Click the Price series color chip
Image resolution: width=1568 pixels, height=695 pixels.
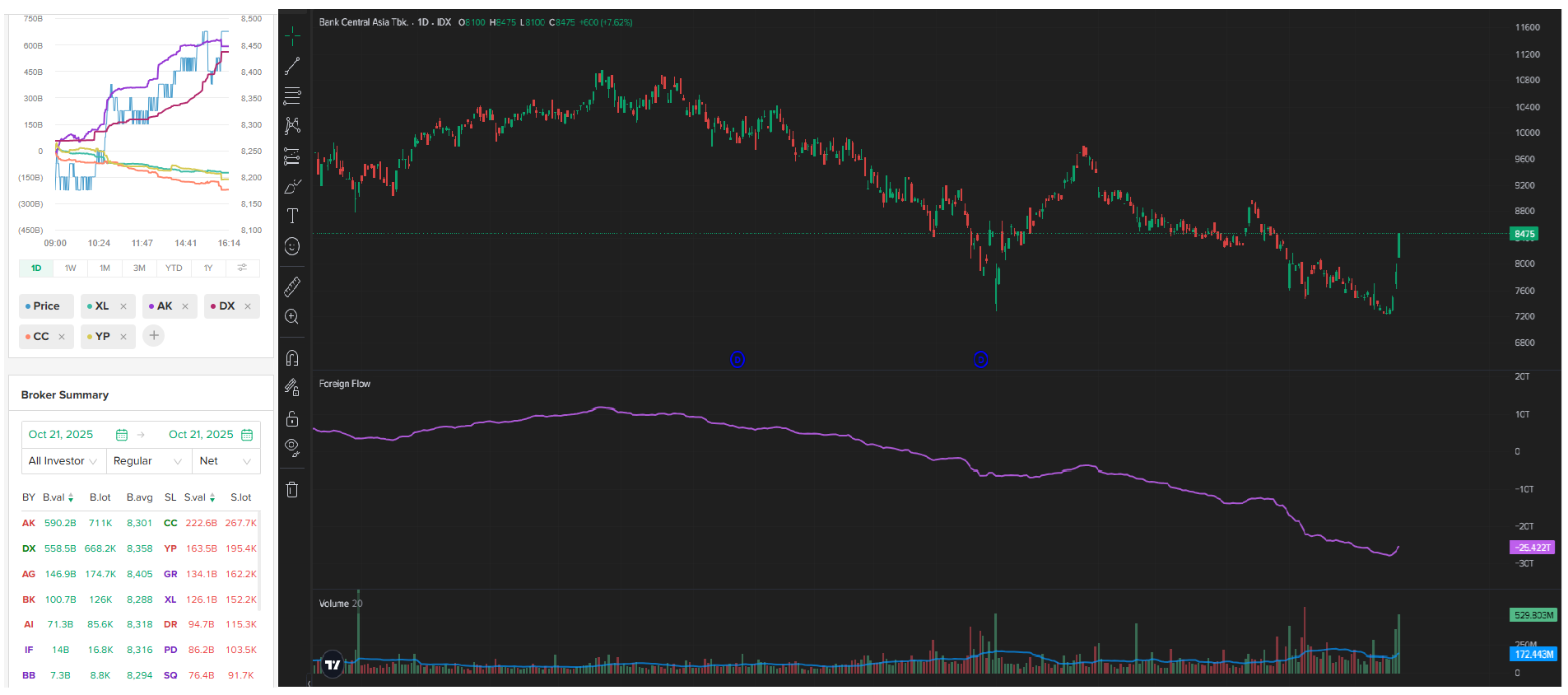pyautogui.click(x=46, y=306)
